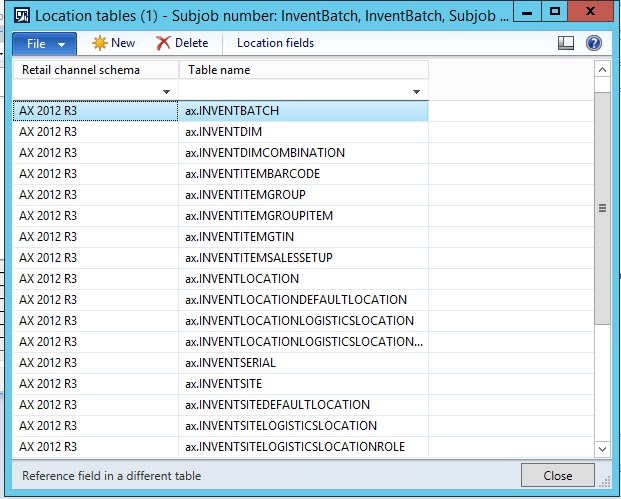Open the File menu dropdown
This screenshot has width=621, height=499.
[44, 44]
